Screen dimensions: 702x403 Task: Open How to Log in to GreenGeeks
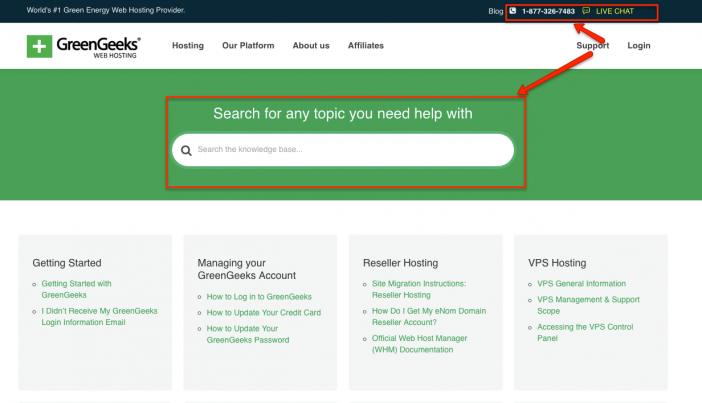pos(259,296)
